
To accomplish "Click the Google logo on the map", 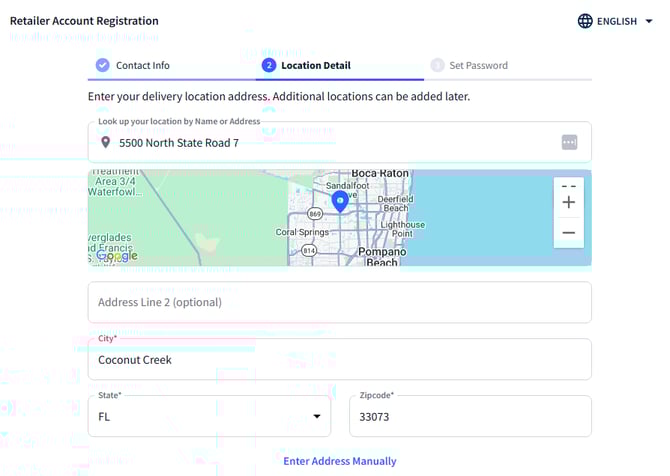I will point(115,256).
